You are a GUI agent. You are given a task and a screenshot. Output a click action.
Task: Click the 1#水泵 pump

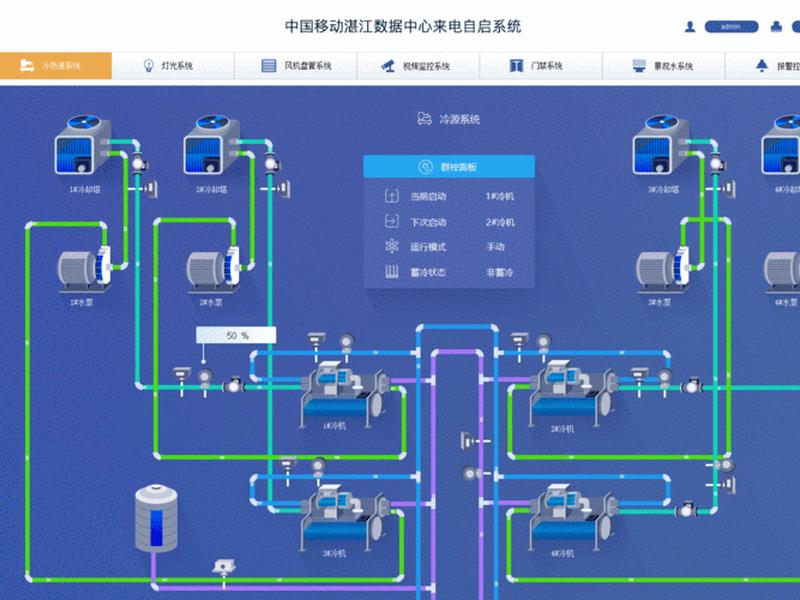click(x=84, y=269)
